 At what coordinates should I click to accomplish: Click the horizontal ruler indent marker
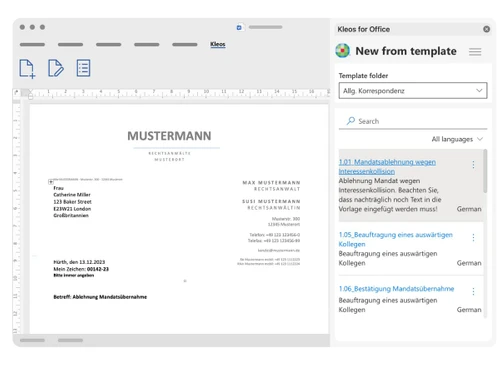(x=30, y=95)
